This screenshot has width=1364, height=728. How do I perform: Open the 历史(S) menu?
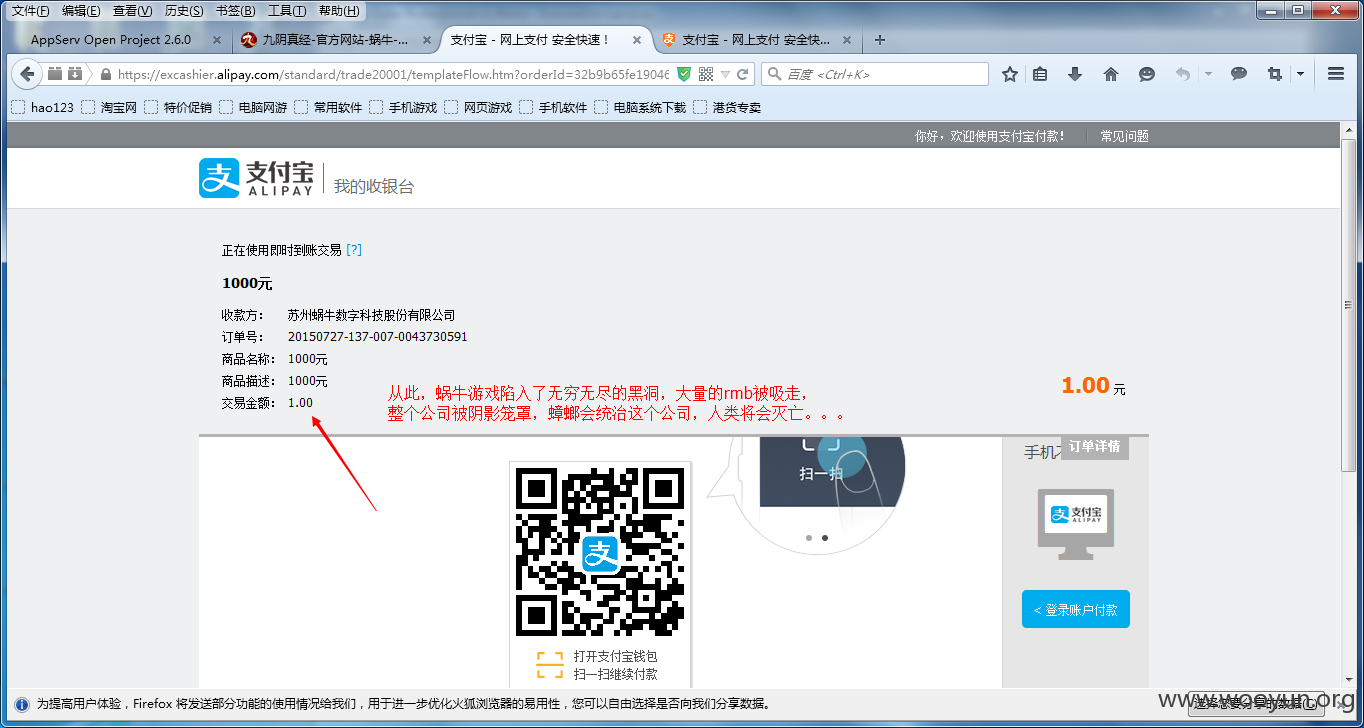[x=184, y=11]
